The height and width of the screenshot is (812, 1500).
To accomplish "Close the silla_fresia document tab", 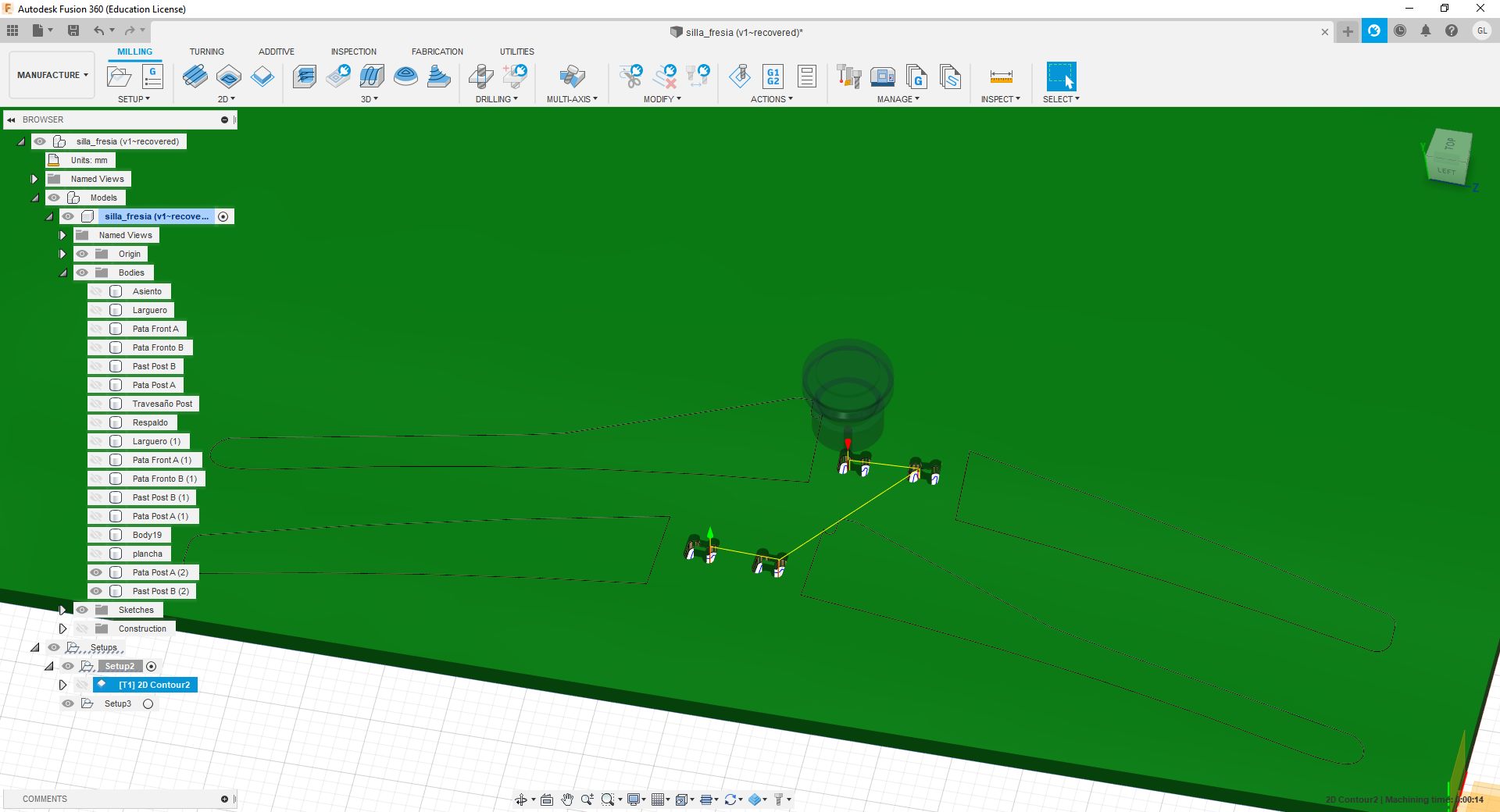I will [1324, 32].
